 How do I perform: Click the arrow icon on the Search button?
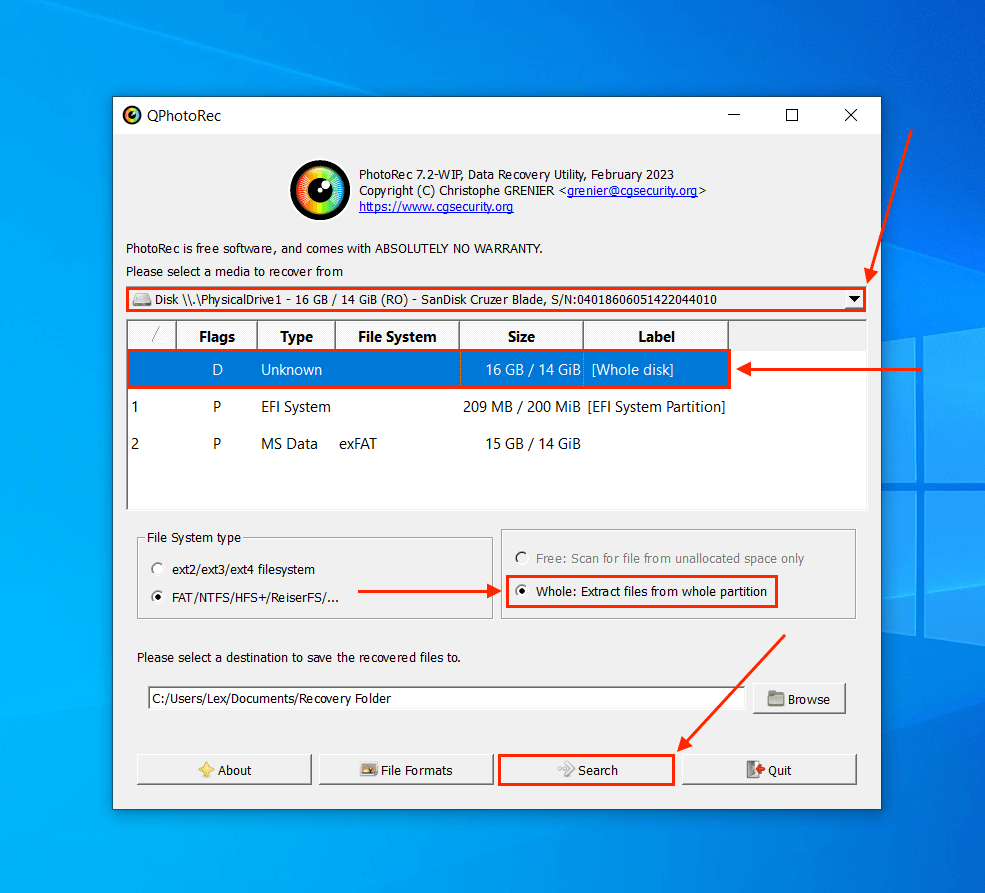pos(566,770)
